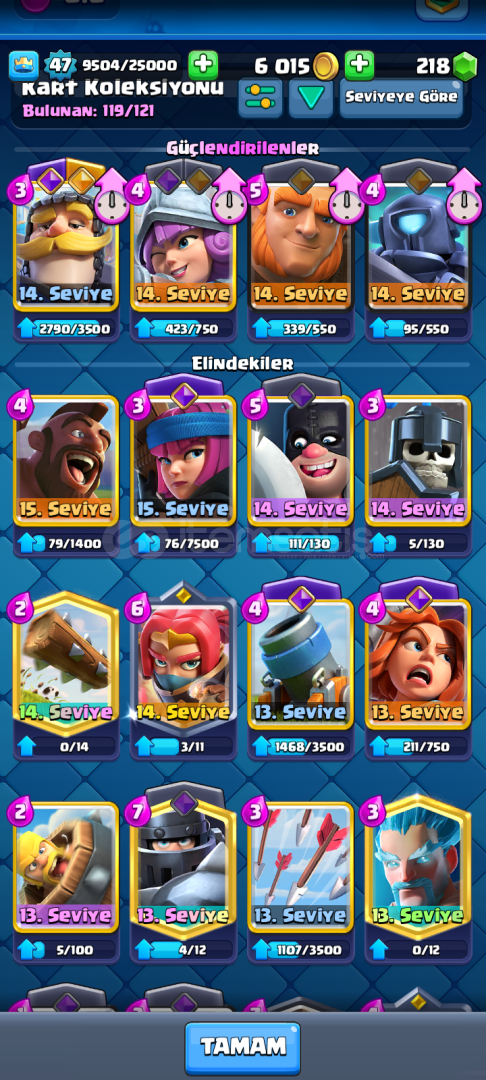Select the Arrows card with 1107/3500
The height and width of the screenshot is (1080, 486).
pos(301,866)
